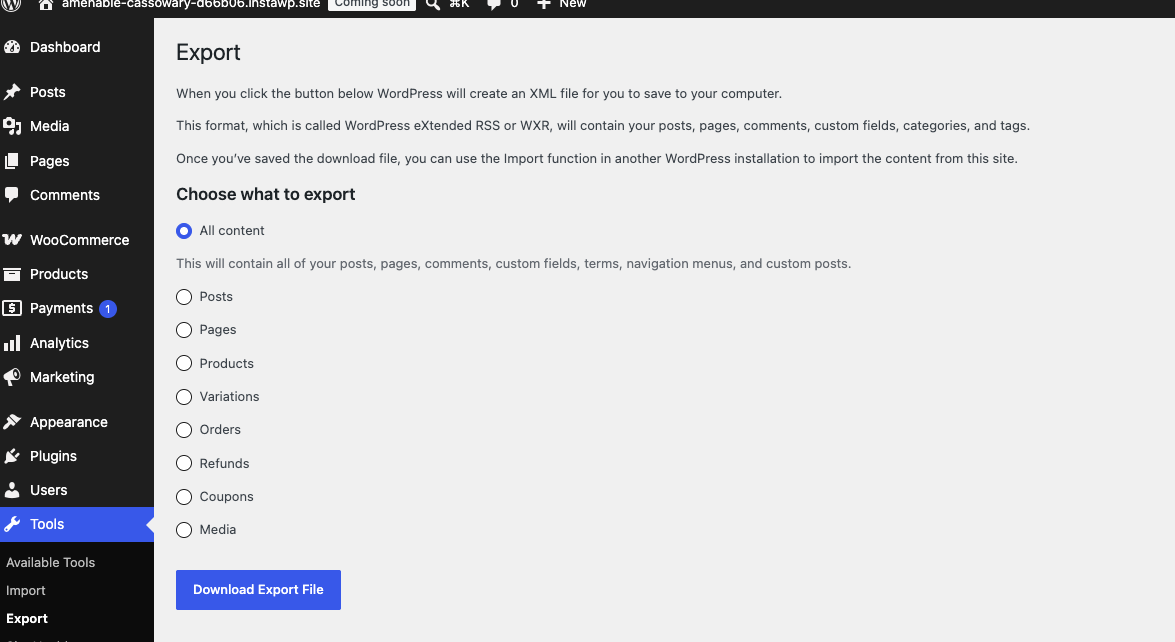This screenshot has width=1175, height=642.
Task: Click the site name in admin bar
Action: (190, 4)
